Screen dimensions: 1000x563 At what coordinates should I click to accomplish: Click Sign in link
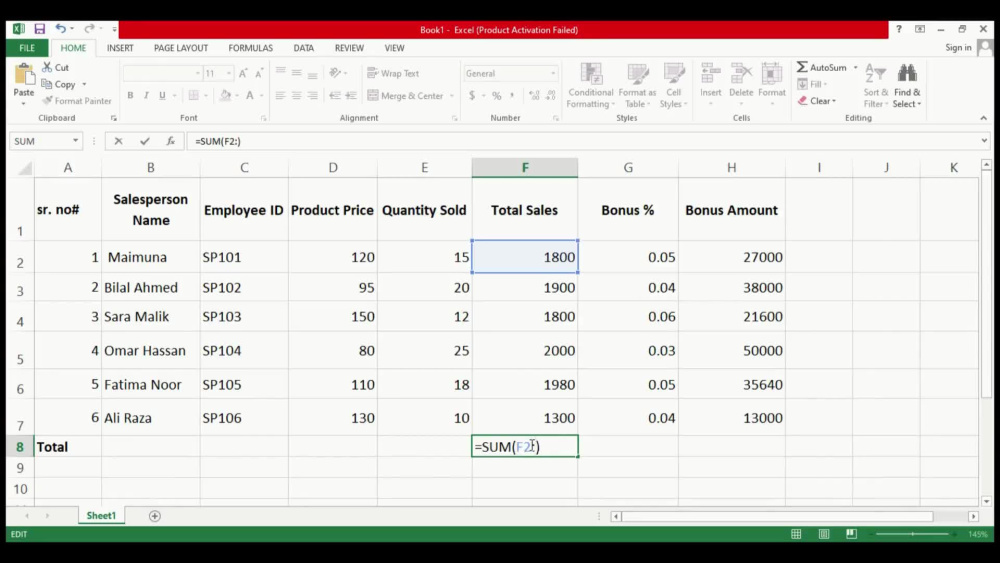(958, 48)
